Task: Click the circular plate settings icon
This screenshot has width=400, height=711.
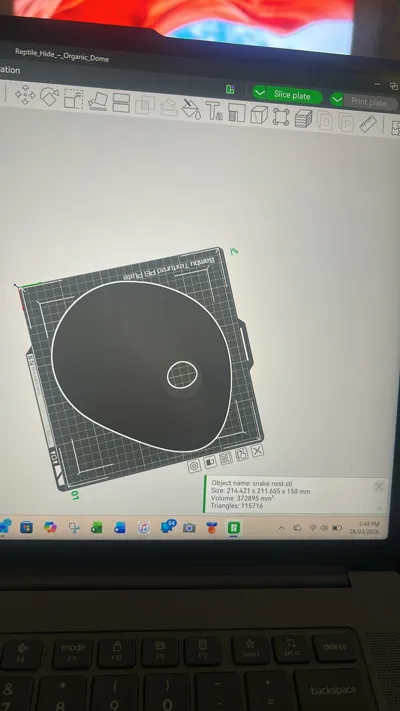Action: click(194, 466)
